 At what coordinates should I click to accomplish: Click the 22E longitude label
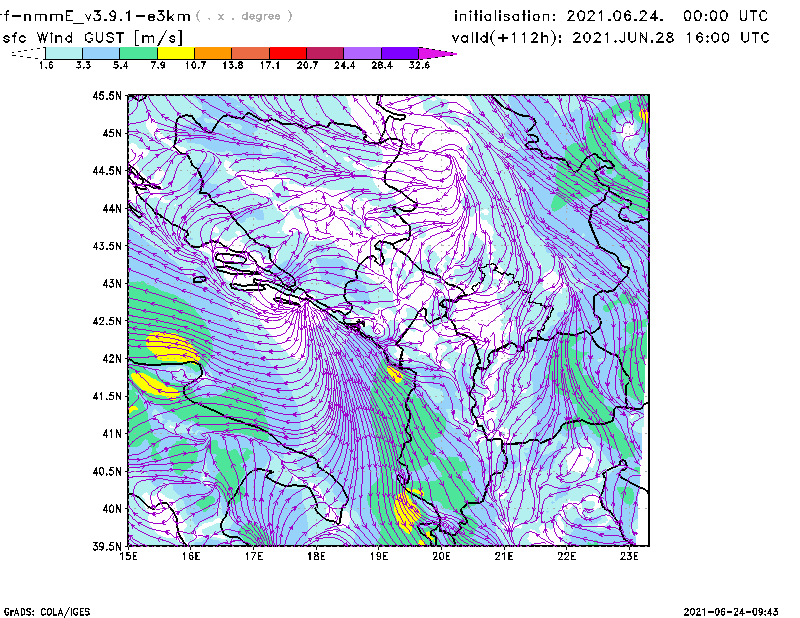coord(566,556)
